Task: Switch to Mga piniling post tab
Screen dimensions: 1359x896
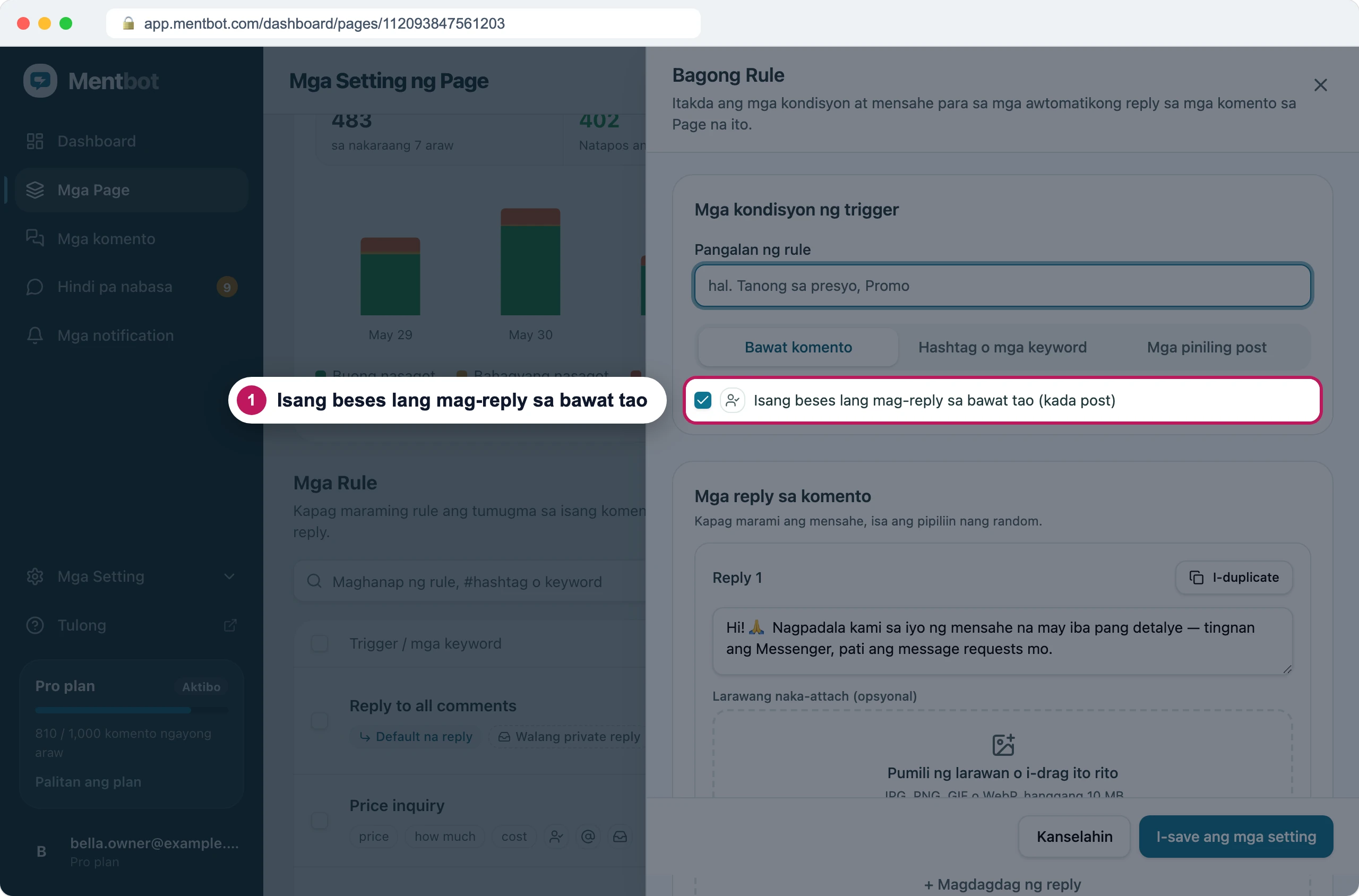Action: pos(1207,348)
